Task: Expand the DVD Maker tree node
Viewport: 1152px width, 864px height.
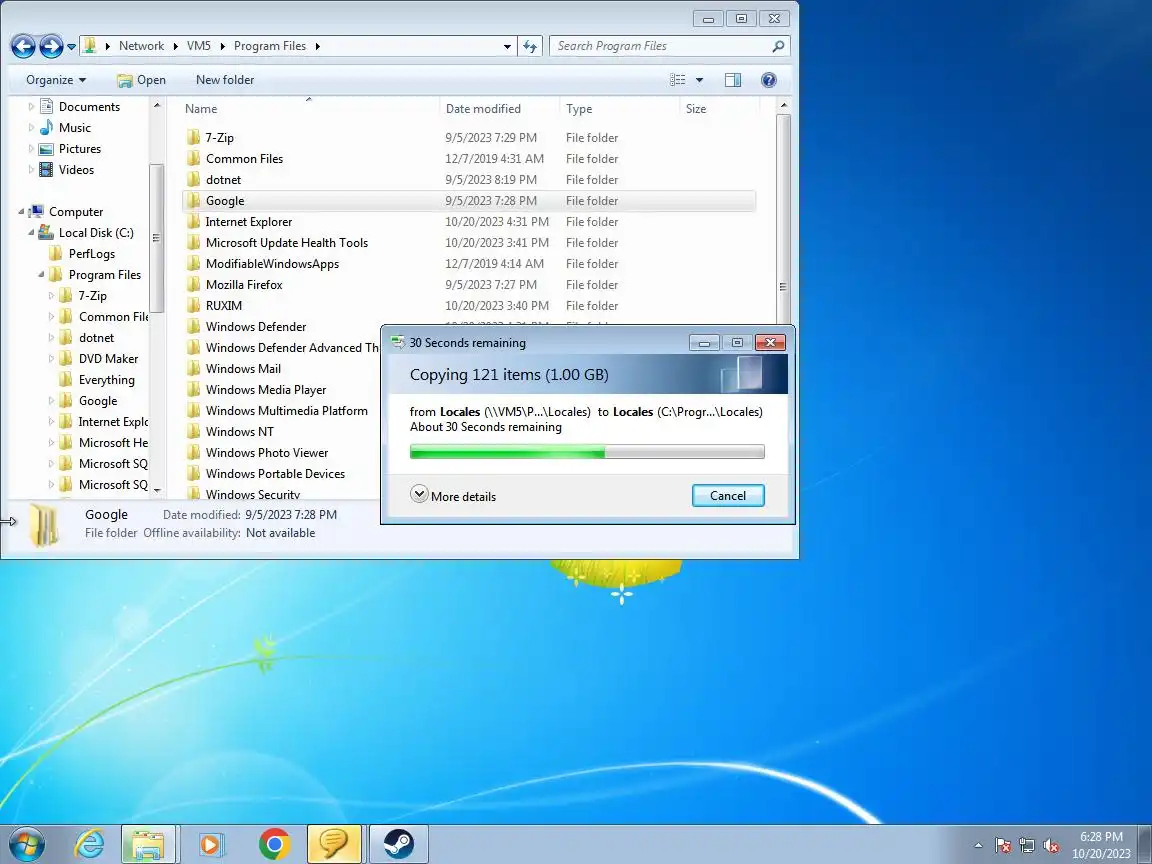Action: [x=51, y=359]
